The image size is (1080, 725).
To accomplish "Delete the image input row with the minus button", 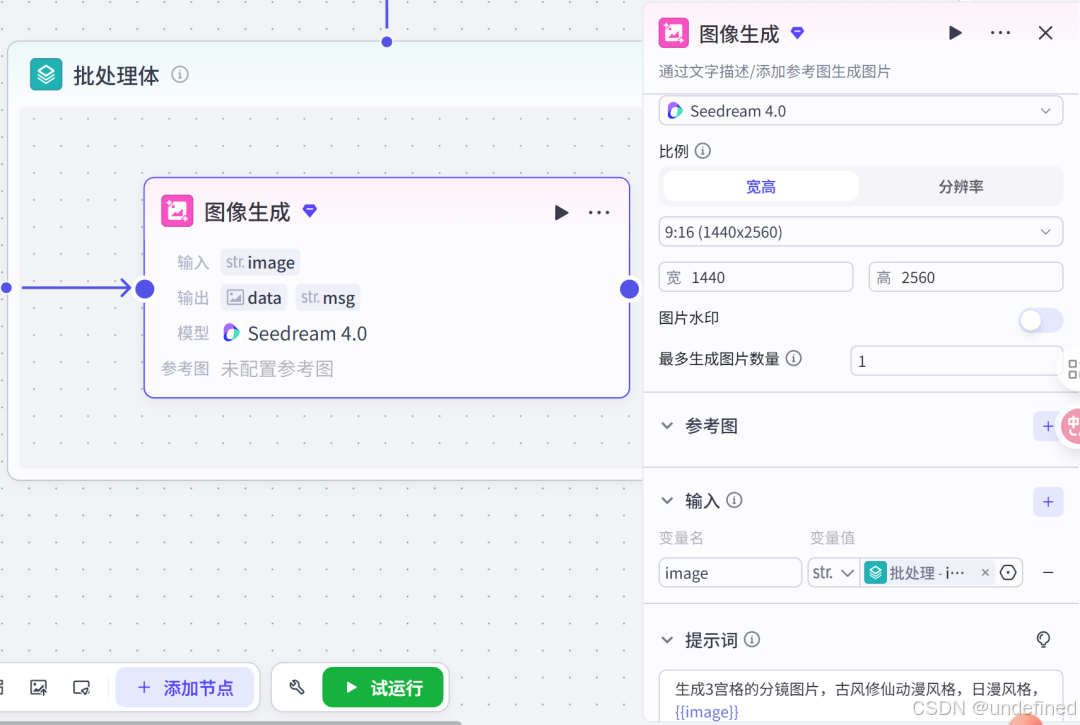I will pyautogui.click(x=1048, y=573).
